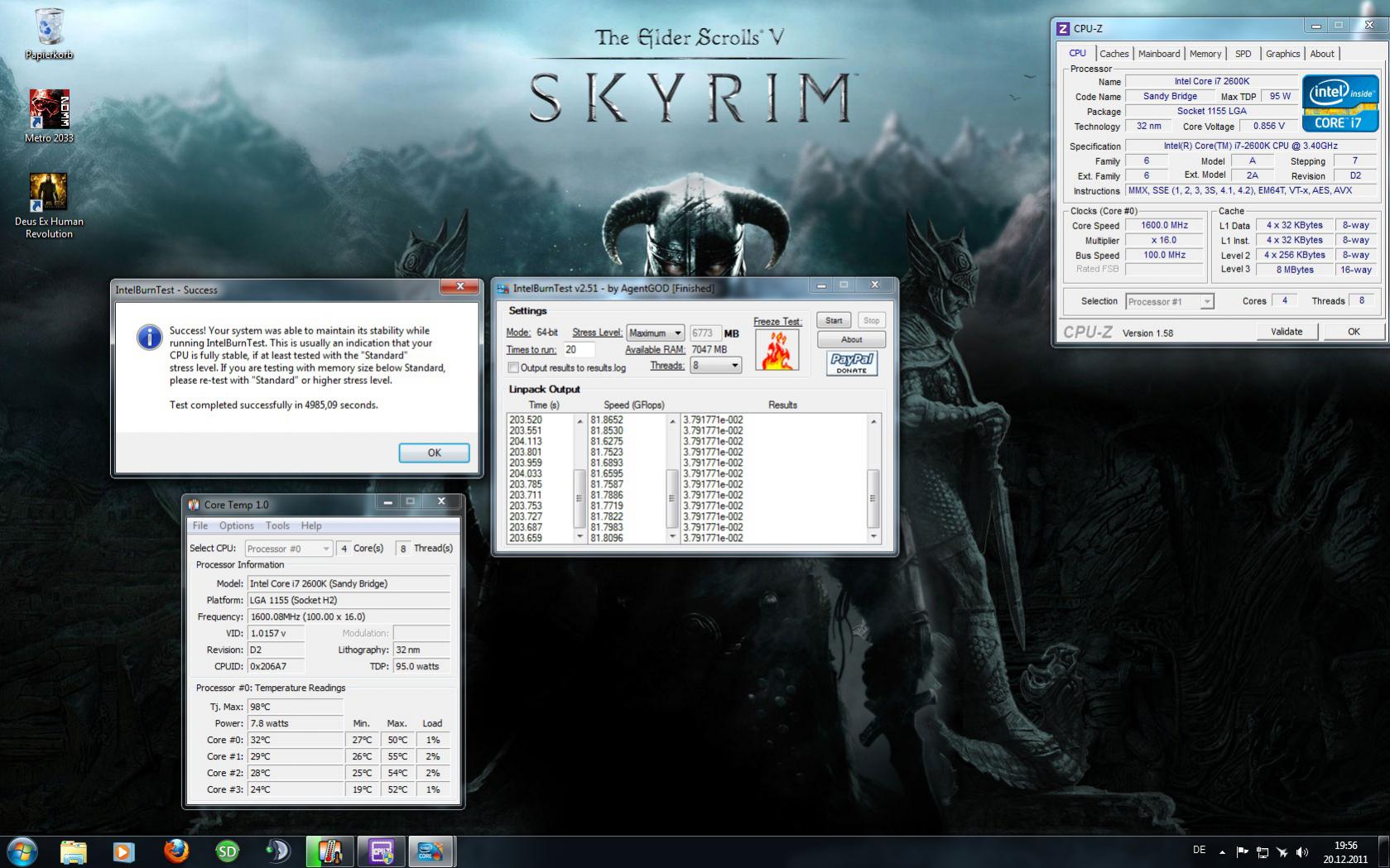This screenshot has width=1390, height=868.
Task: Switch to the Mainboard tab in CPU-Z
Action: coord(1159,54)
